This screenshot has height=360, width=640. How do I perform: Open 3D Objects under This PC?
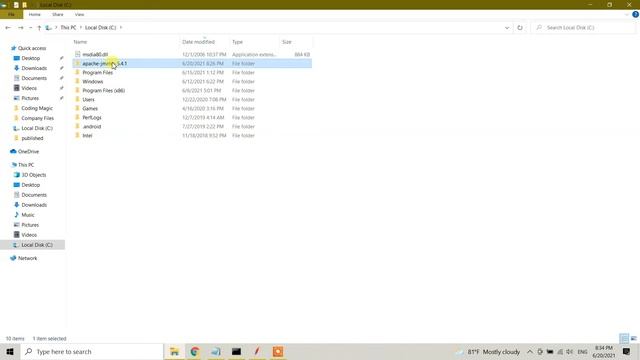click(x=33, y=175)
